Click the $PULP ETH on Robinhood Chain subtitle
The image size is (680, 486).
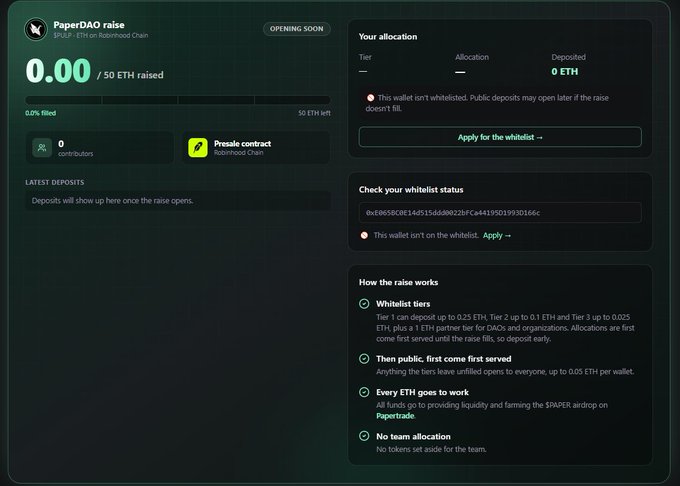click(101, 36)
